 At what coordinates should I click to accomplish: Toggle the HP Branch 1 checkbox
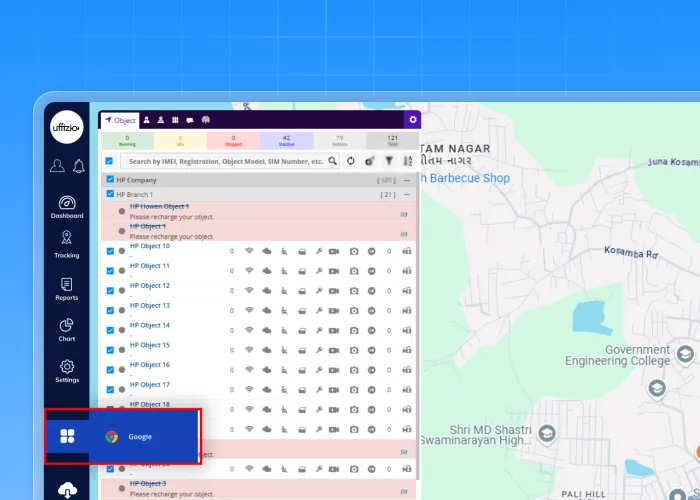(110, 194)
